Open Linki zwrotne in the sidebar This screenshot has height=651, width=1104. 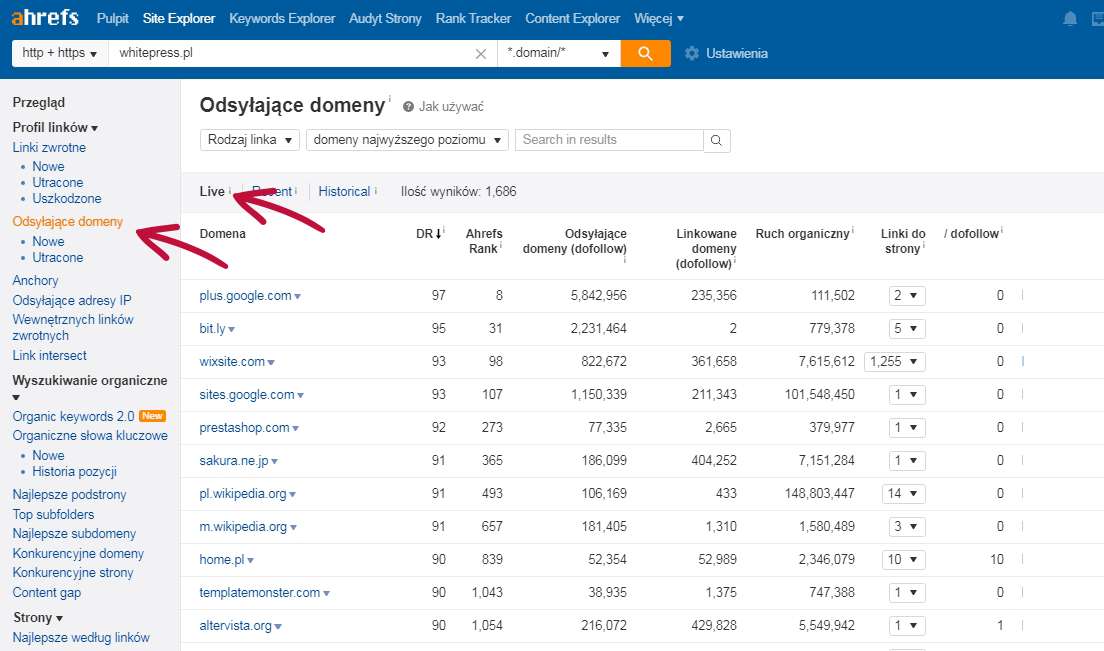49,148
